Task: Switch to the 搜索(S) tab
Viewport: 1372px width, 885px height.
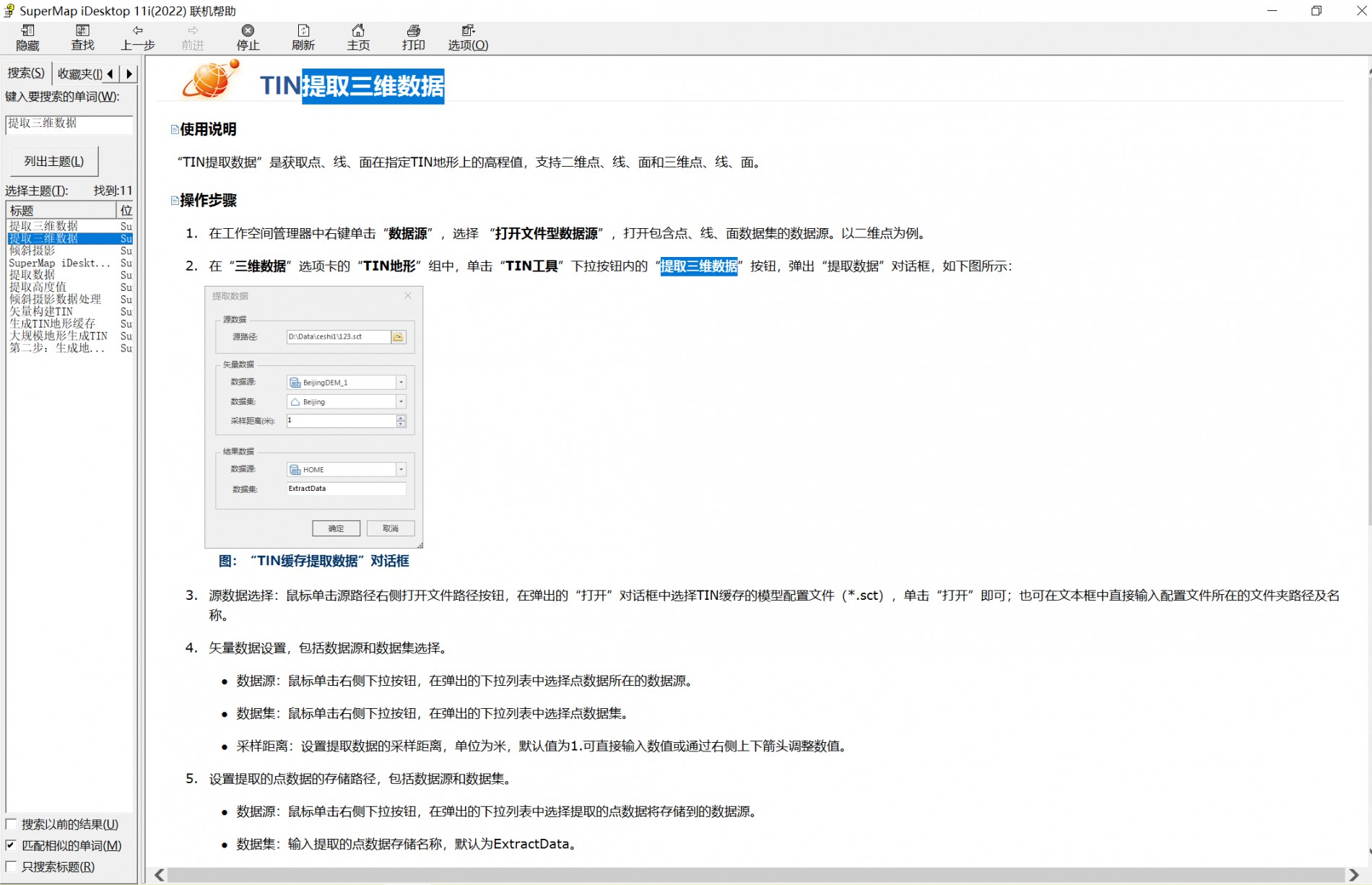Action: click(26, 73)
